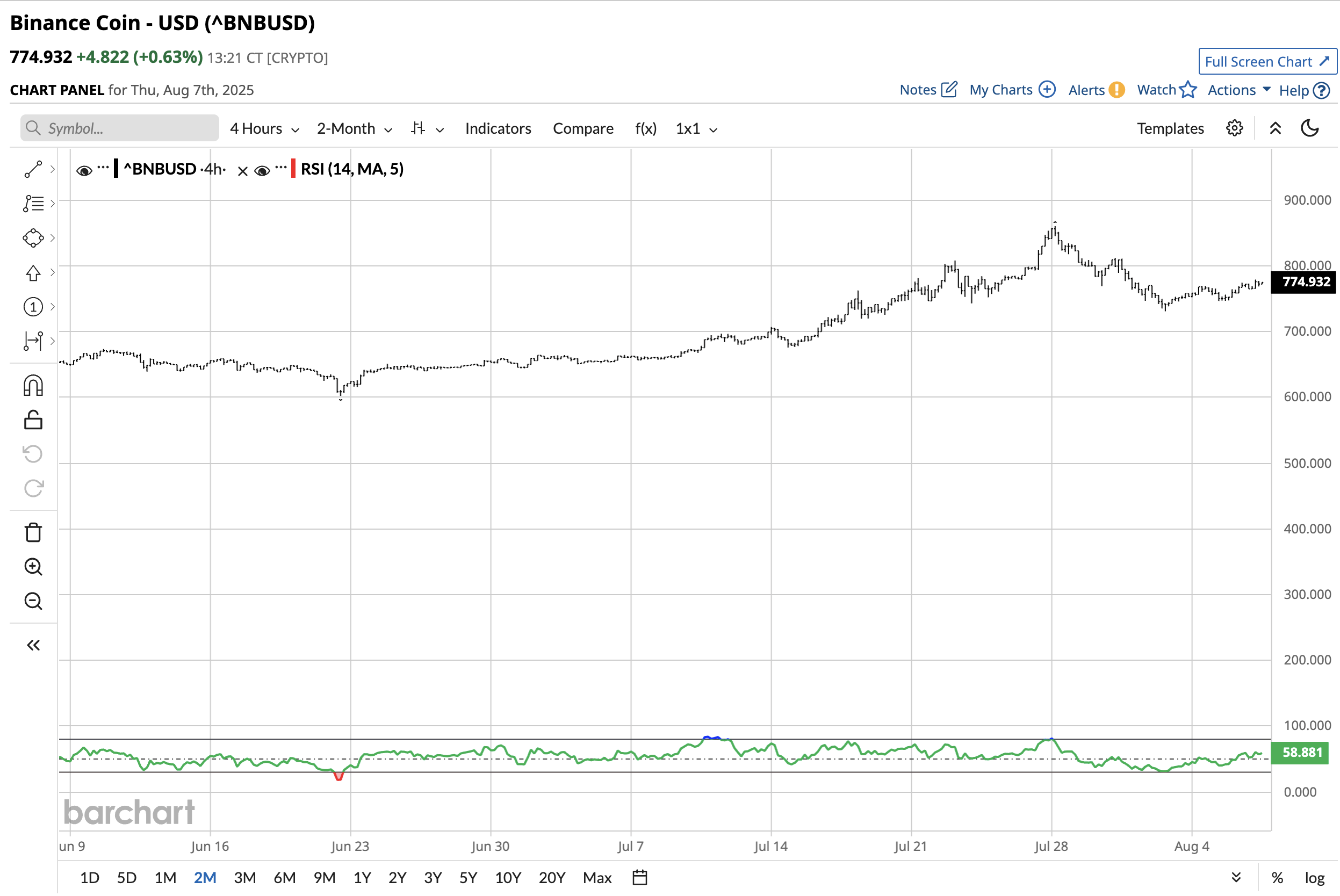Select the measure range tool
The width and height of the screenshot is (1340, 896).
click(x=33, y=341)
